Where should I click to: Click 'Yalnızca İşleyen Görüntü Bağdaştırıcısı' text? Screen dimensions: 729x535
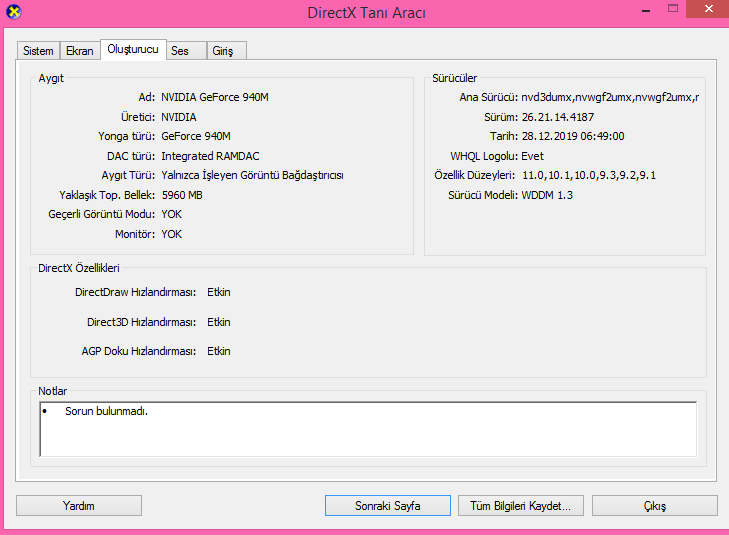click(x=252, y=175)
